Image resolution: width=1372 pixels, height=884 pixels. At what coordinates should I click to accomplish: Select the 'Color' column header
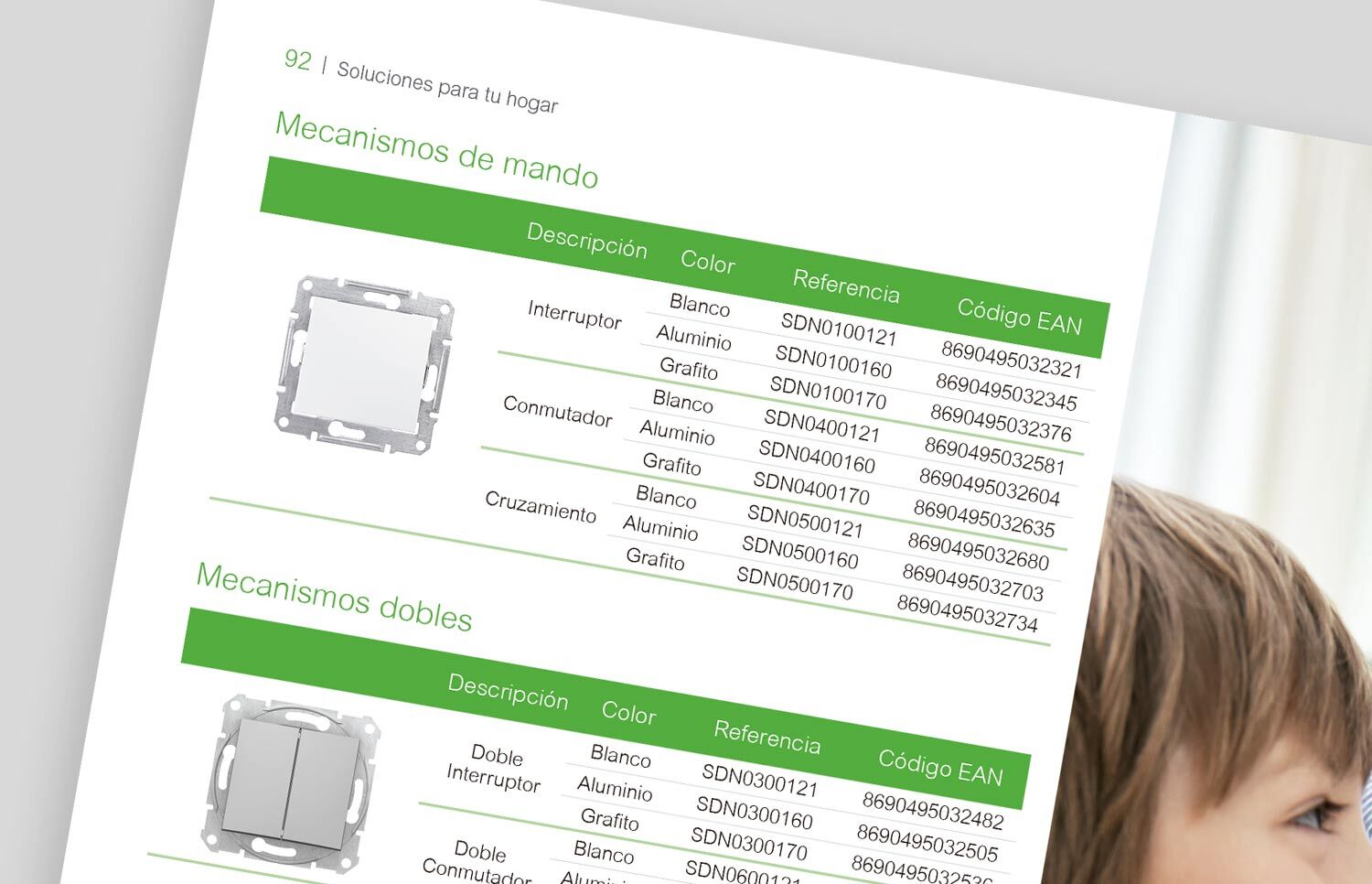(x=708, y=263)
